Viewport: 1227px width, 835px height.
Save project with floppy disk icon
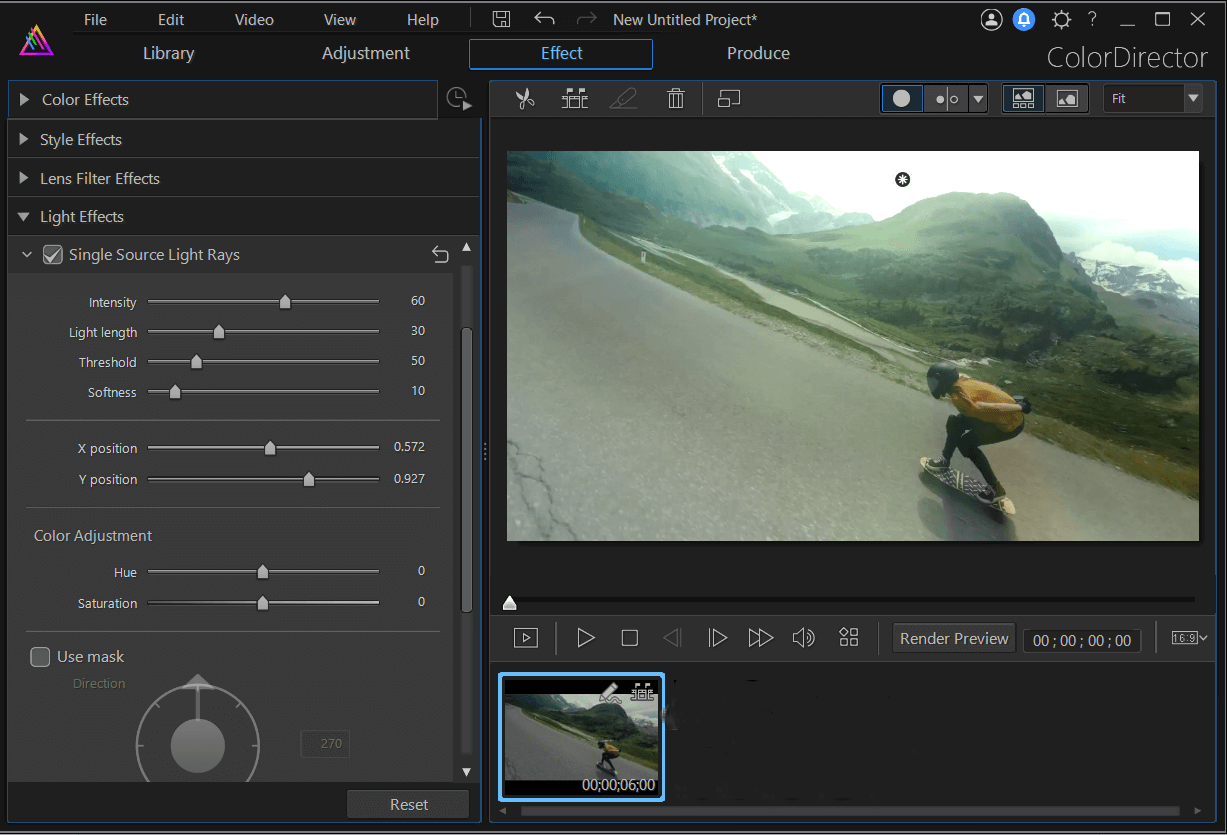click(502, 19)
